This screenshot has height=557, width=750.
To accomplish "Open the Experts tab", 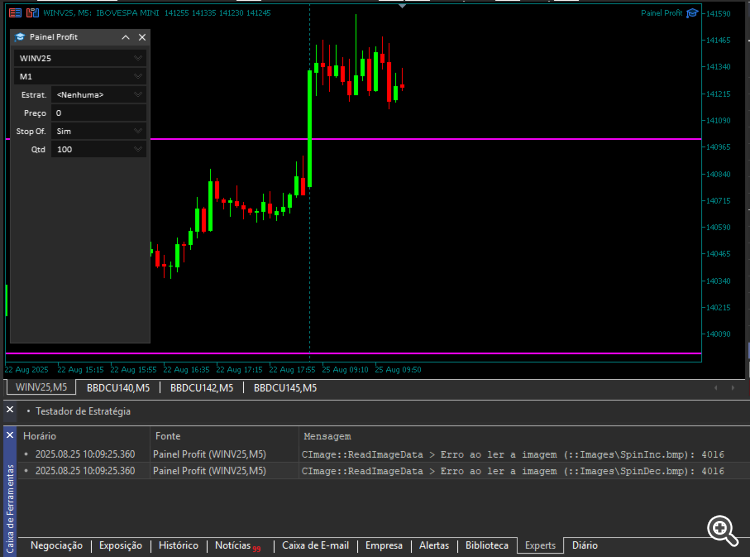I will 540,546.
